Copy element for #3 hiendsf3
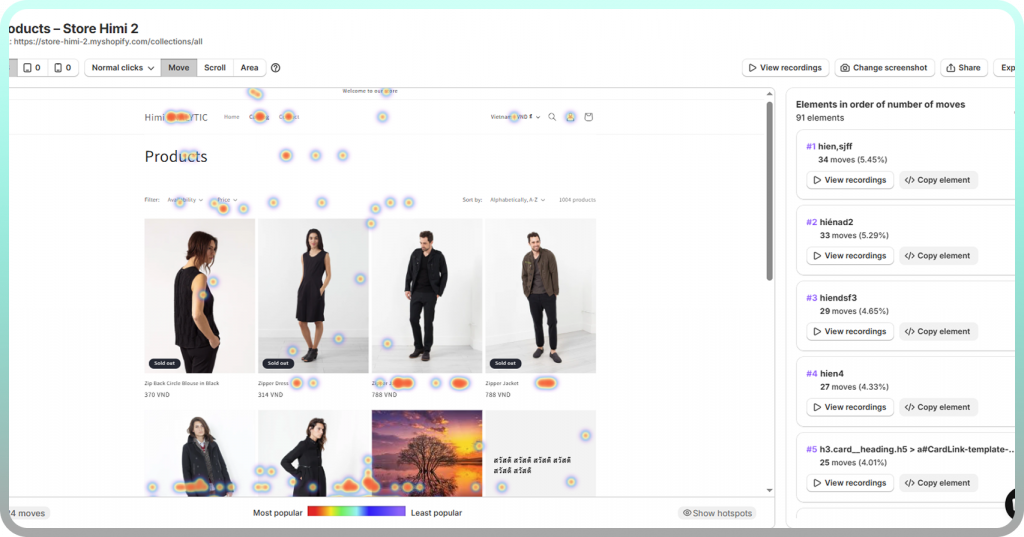 [938, 331]
